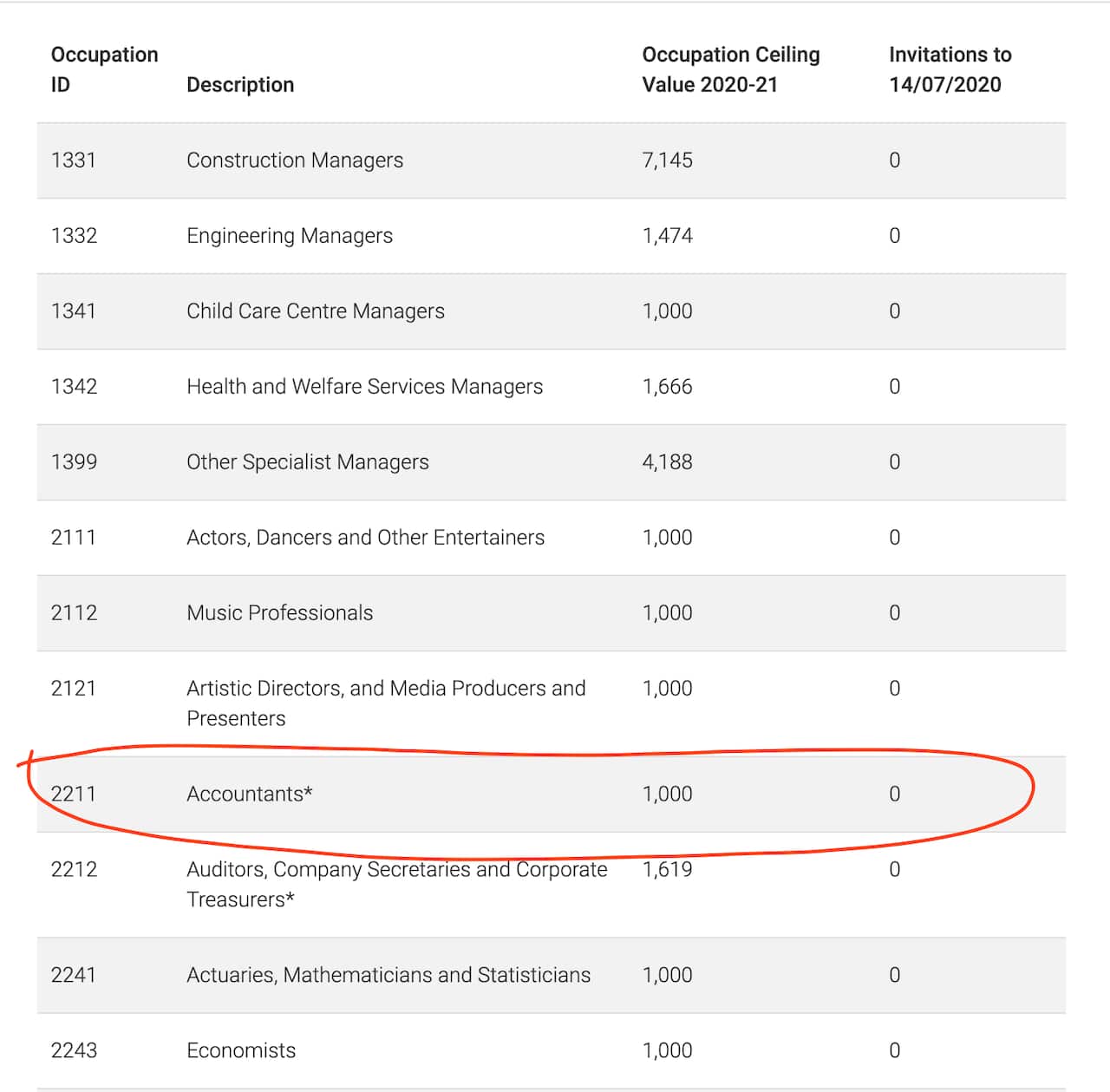This screenshot has height=1092, width=1110.
Task: Select occupation ID 2211
Action: tap(74, 794)
